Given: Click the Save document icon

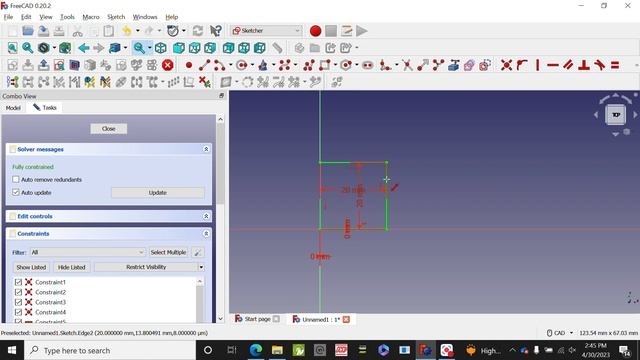Looking at the screenshot, I should click(x=43, y=31).
